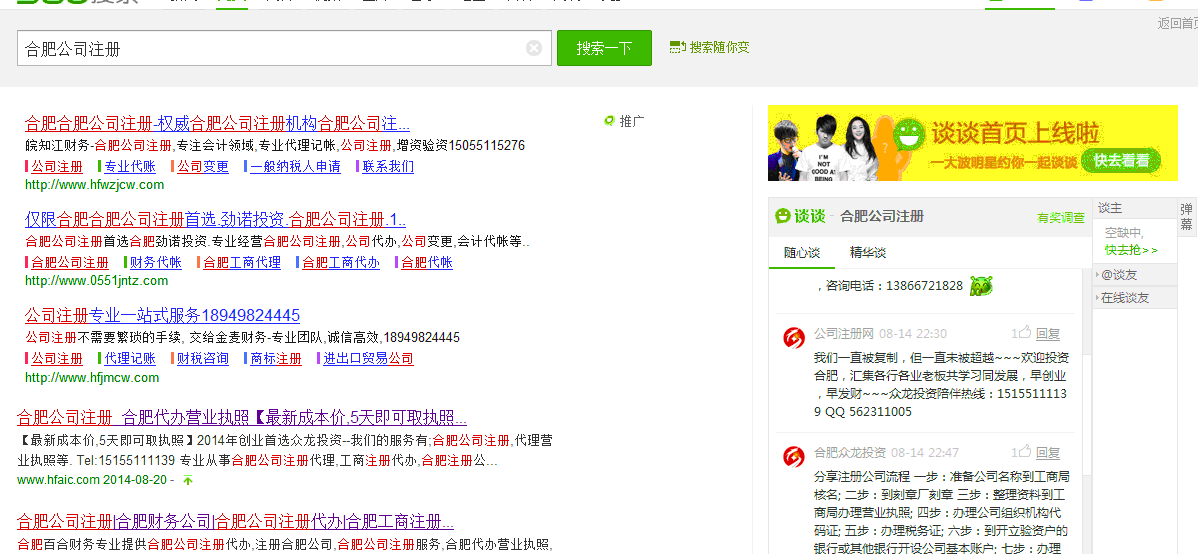Click the 谈谈首页上线啦 banner ad
The image size is (1198, 554).
pyautogui.click(x=972, y=143)
